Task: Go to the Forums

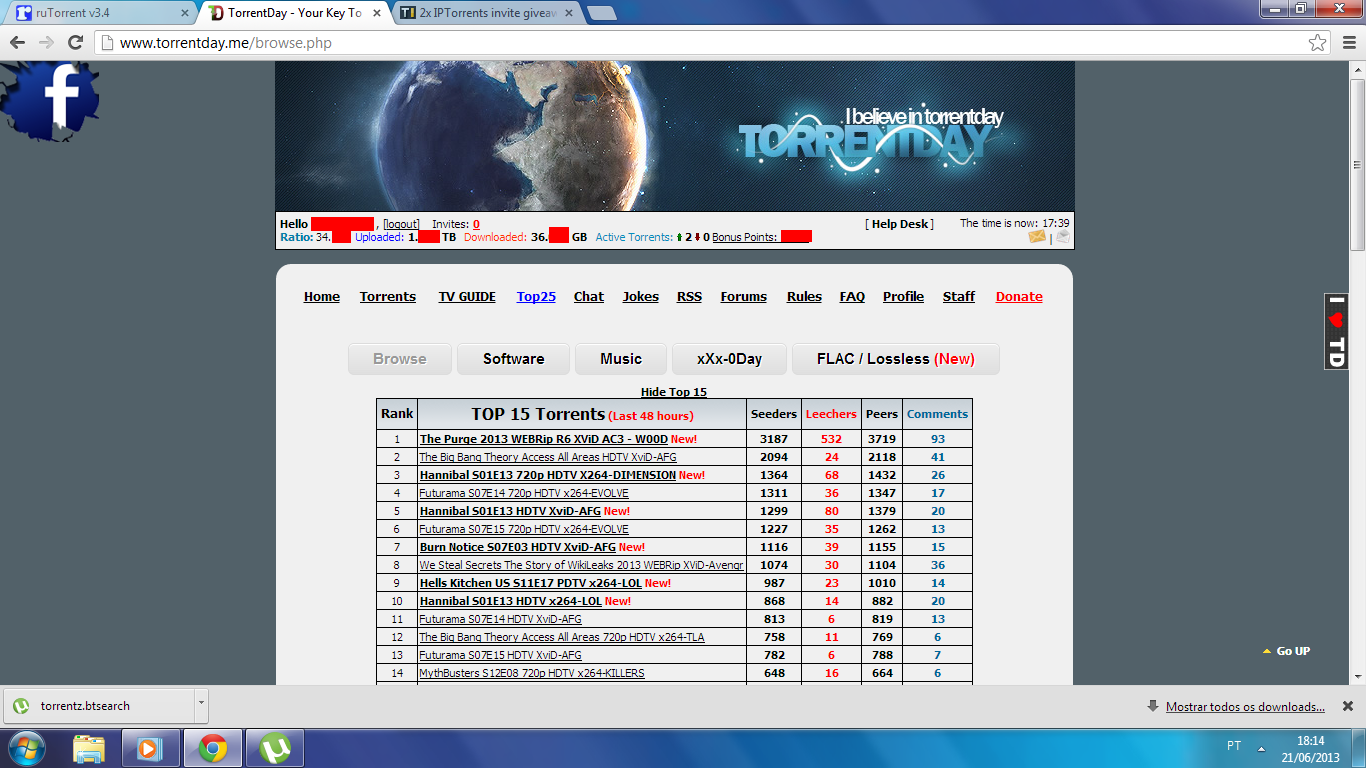Action: 744,296
